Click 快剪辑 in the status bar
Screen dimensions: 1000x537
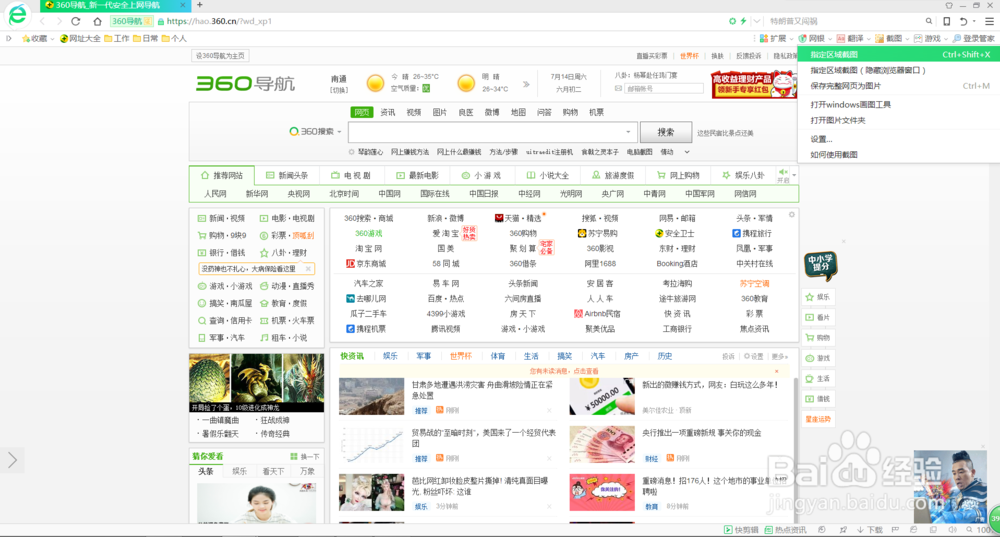(x=741, y=530)
